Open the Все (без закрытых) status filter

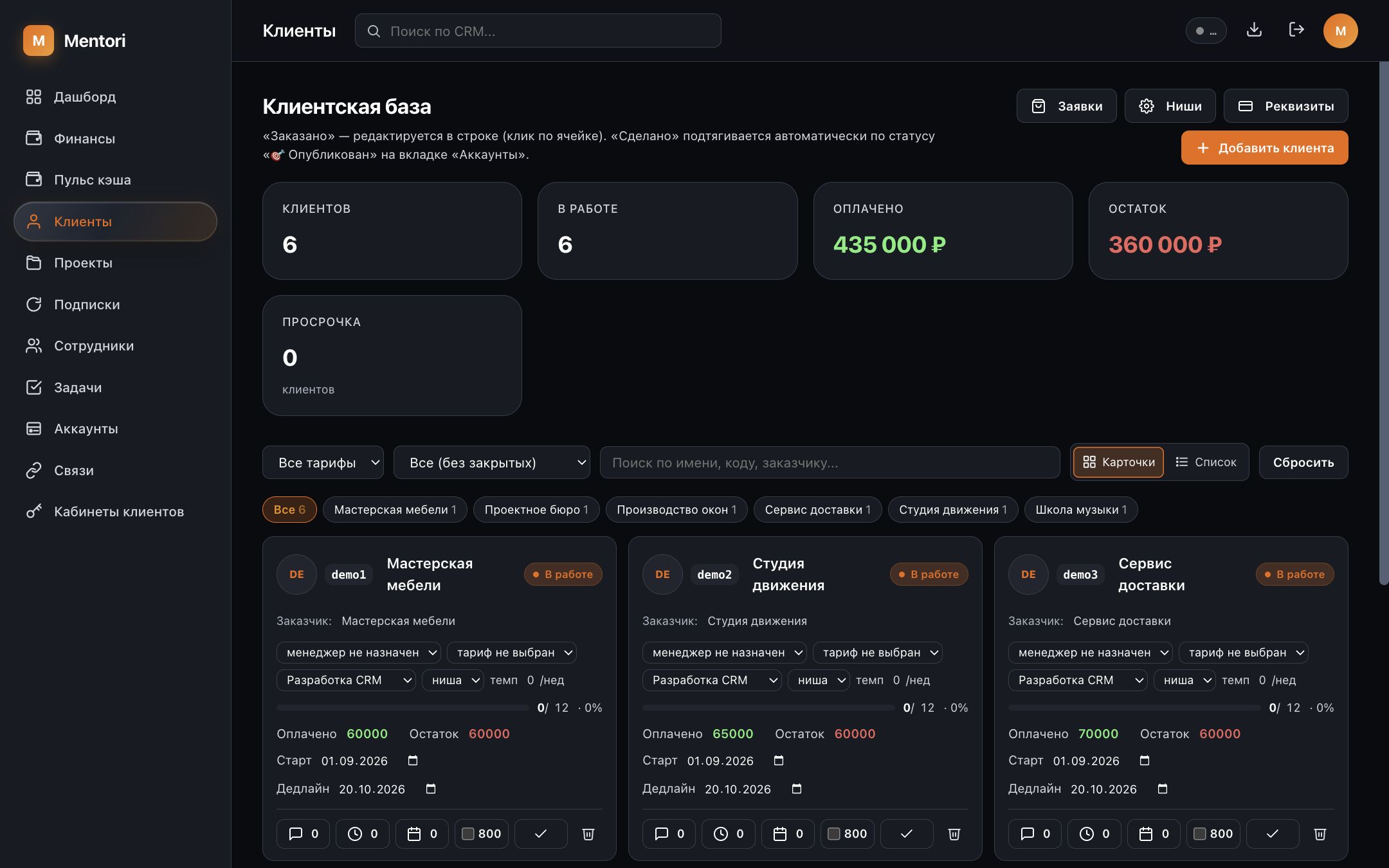[x=492, y=462]
